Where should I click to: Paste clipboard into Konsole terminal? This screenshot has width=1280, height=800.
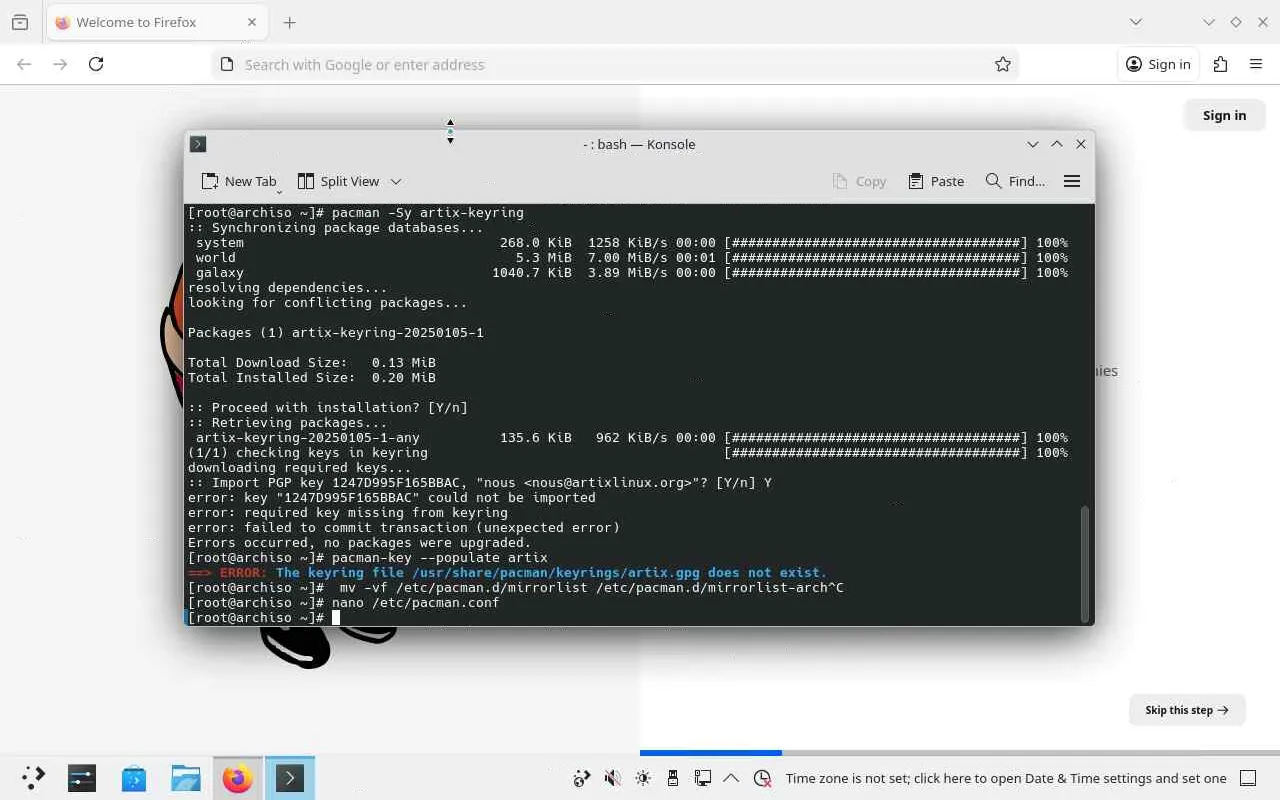click(936, 181)
